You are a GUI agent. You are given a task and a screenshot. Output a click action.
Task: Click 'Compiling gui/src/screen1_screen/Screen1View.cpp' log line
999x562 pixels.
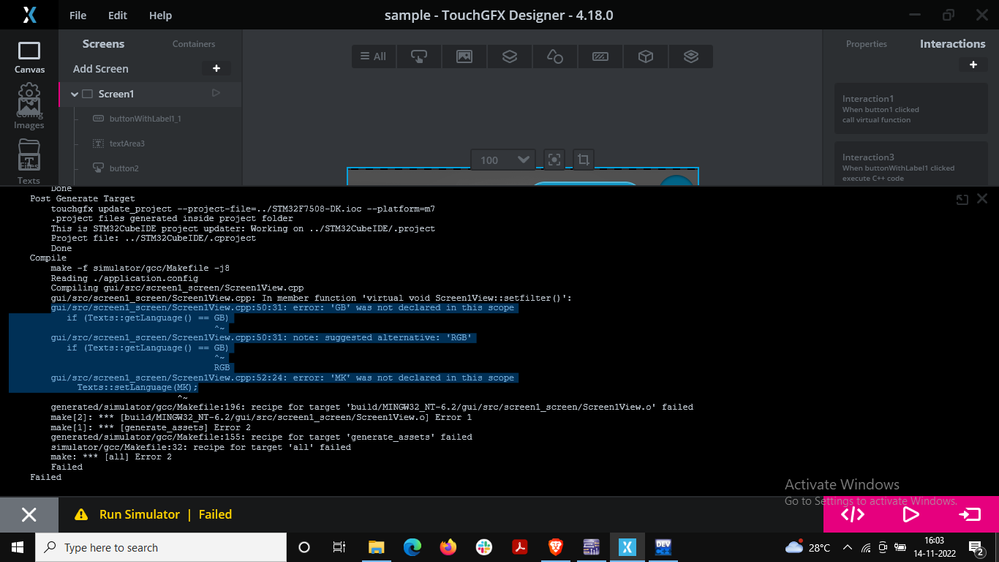pyautogui.click(x=177, y=288)
